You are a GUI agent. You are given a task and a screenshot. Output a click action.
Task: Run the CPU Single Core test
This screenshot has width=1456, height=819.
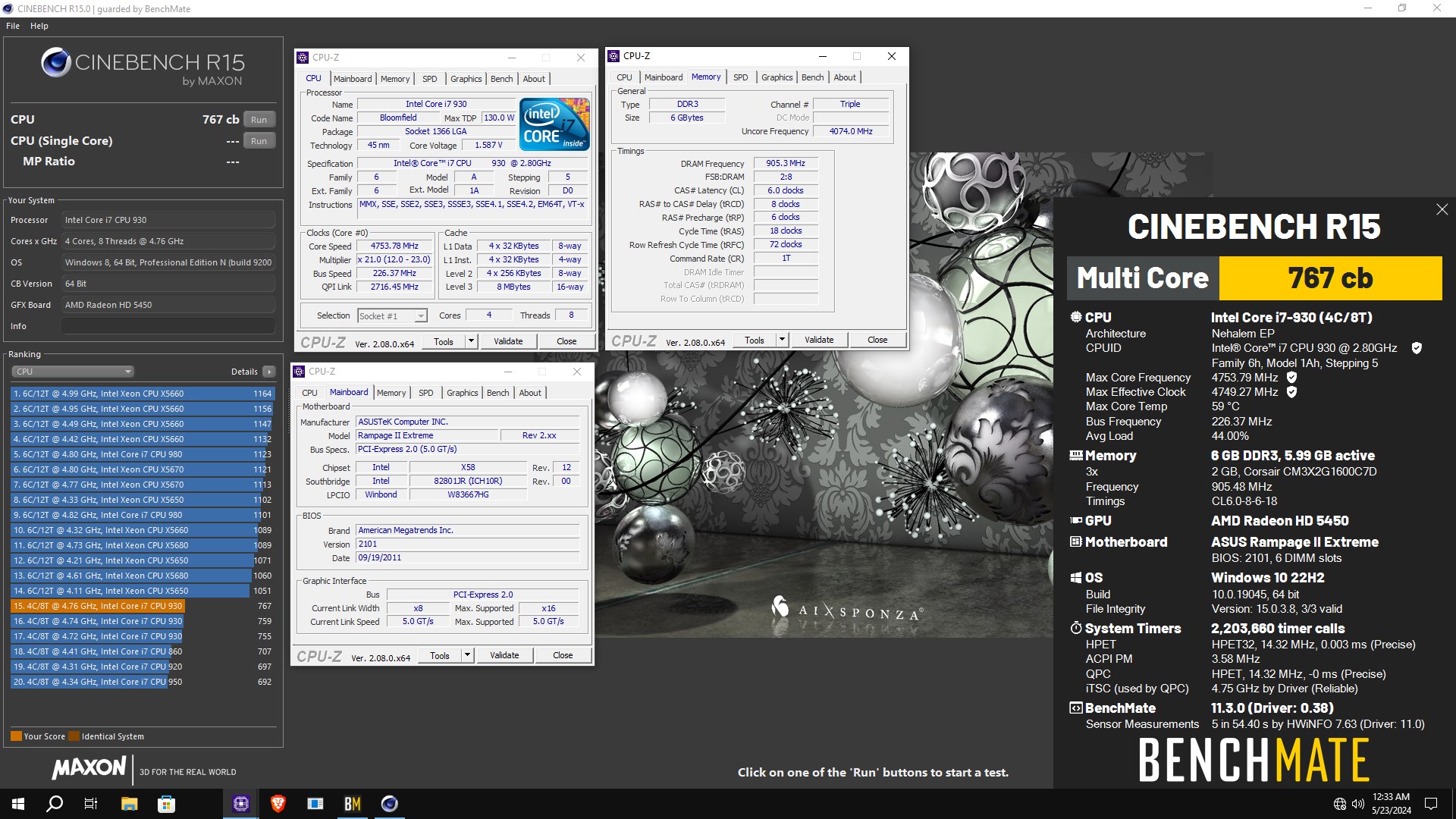[x=259, y=141]
